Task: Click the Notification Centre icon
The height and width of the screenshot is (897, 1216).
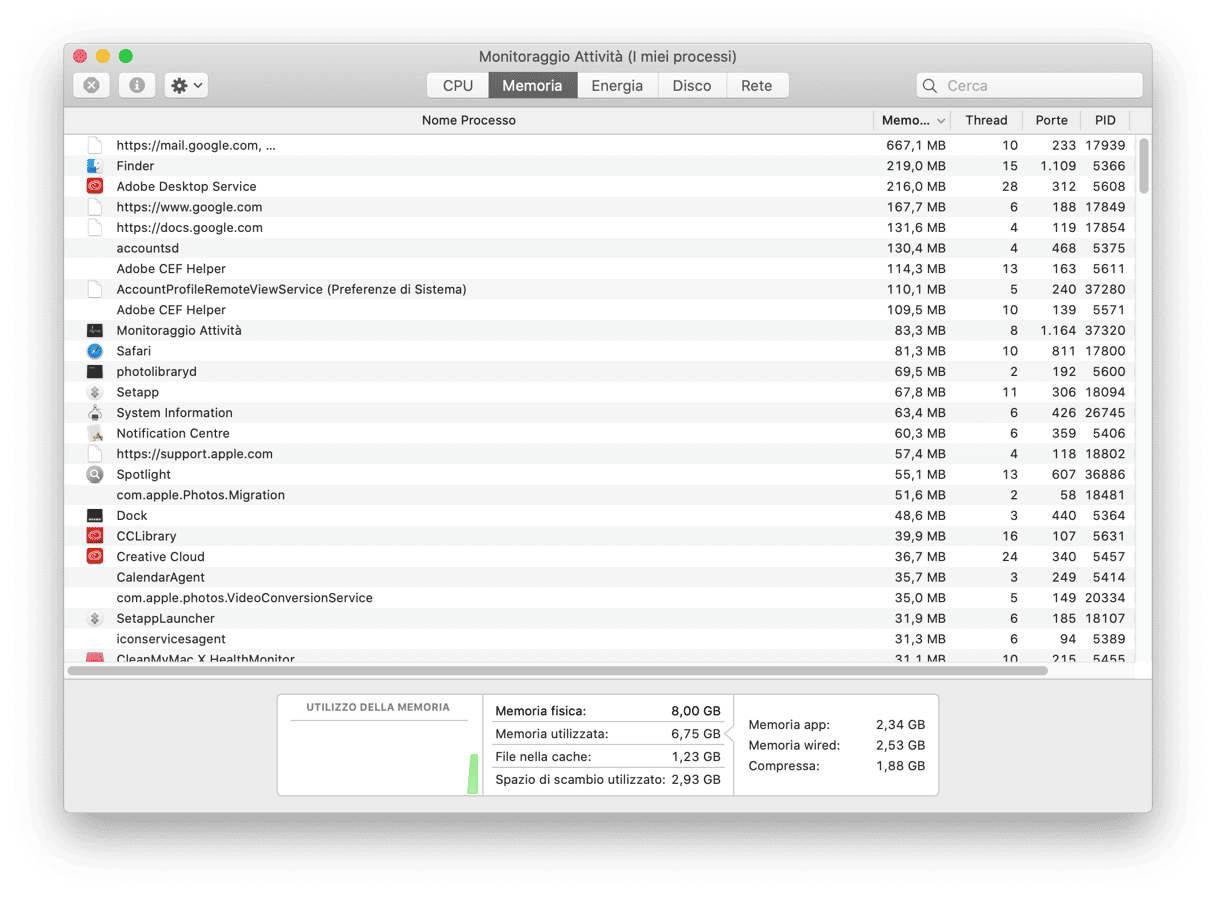Action: 95,433
